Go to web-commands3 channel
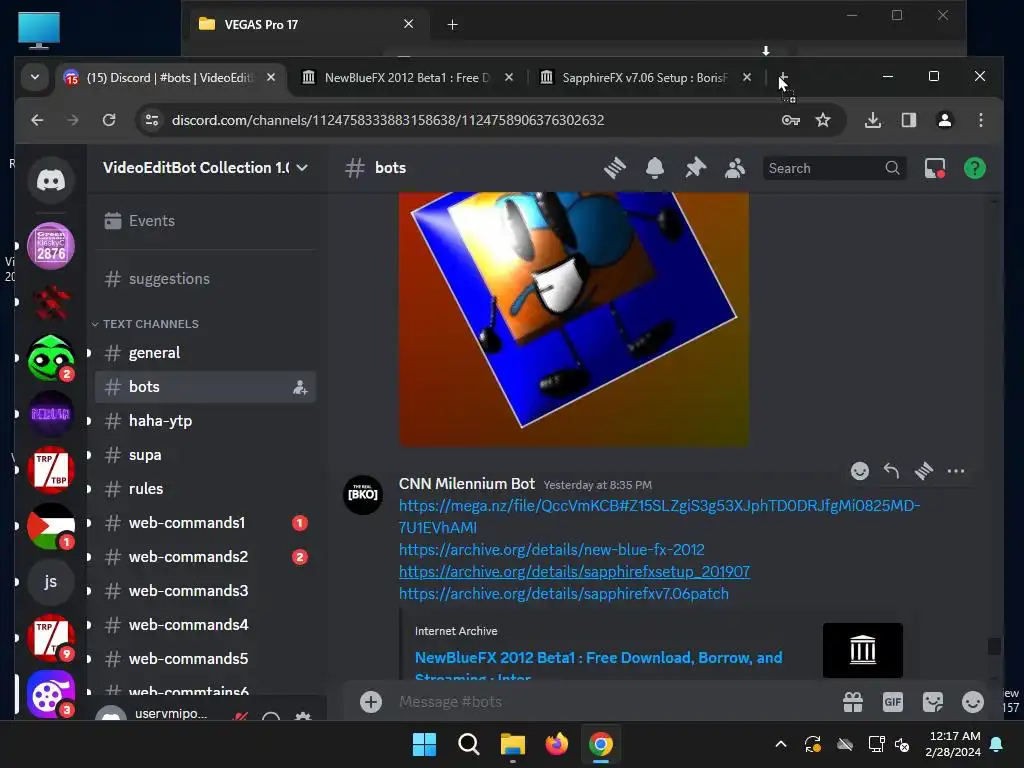Screen dimensions: 1024x768 pos(206,591)
